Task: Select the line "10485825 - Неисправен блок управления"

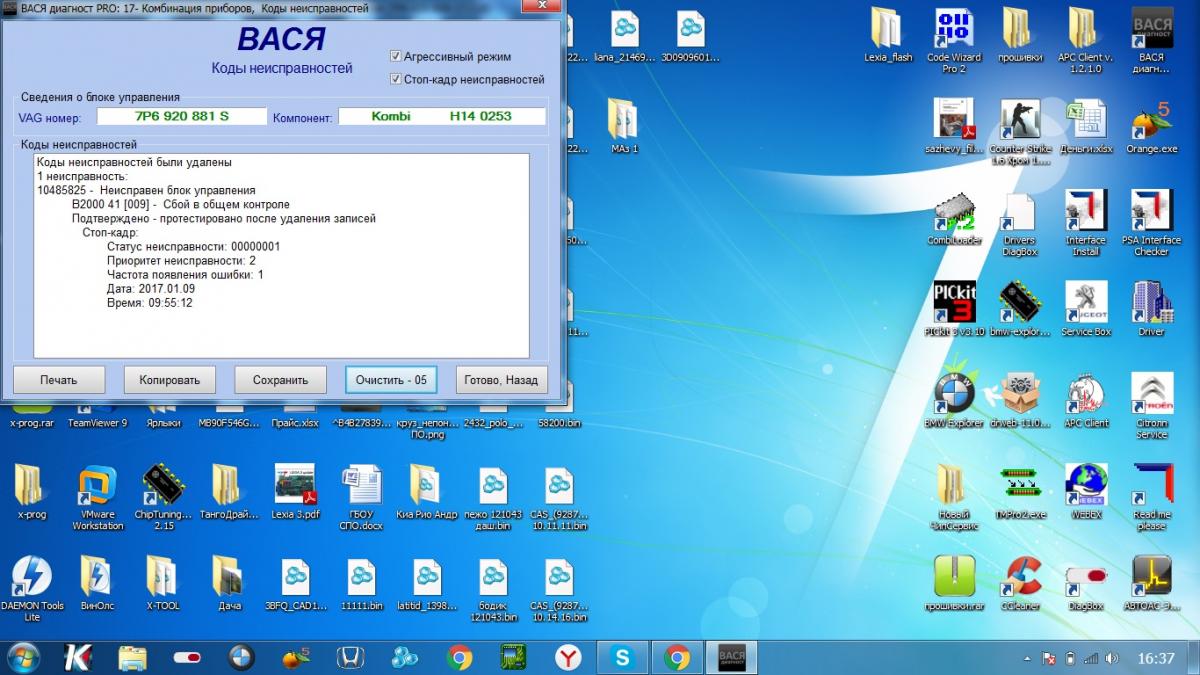Action: 146,190
